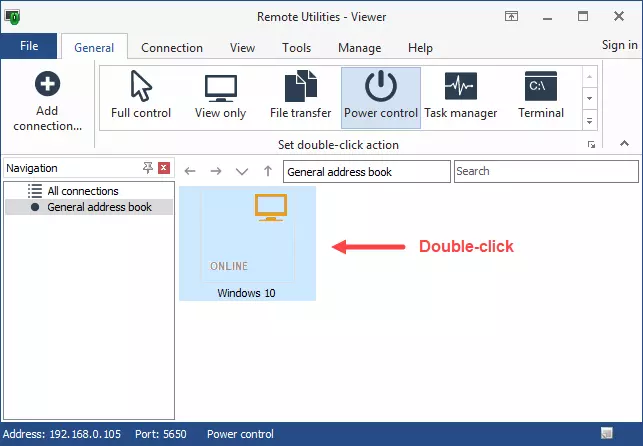Select File transfer connection mode
This screenshot has height=446, width=643.
pyautogui.click(x=300, y=88)
